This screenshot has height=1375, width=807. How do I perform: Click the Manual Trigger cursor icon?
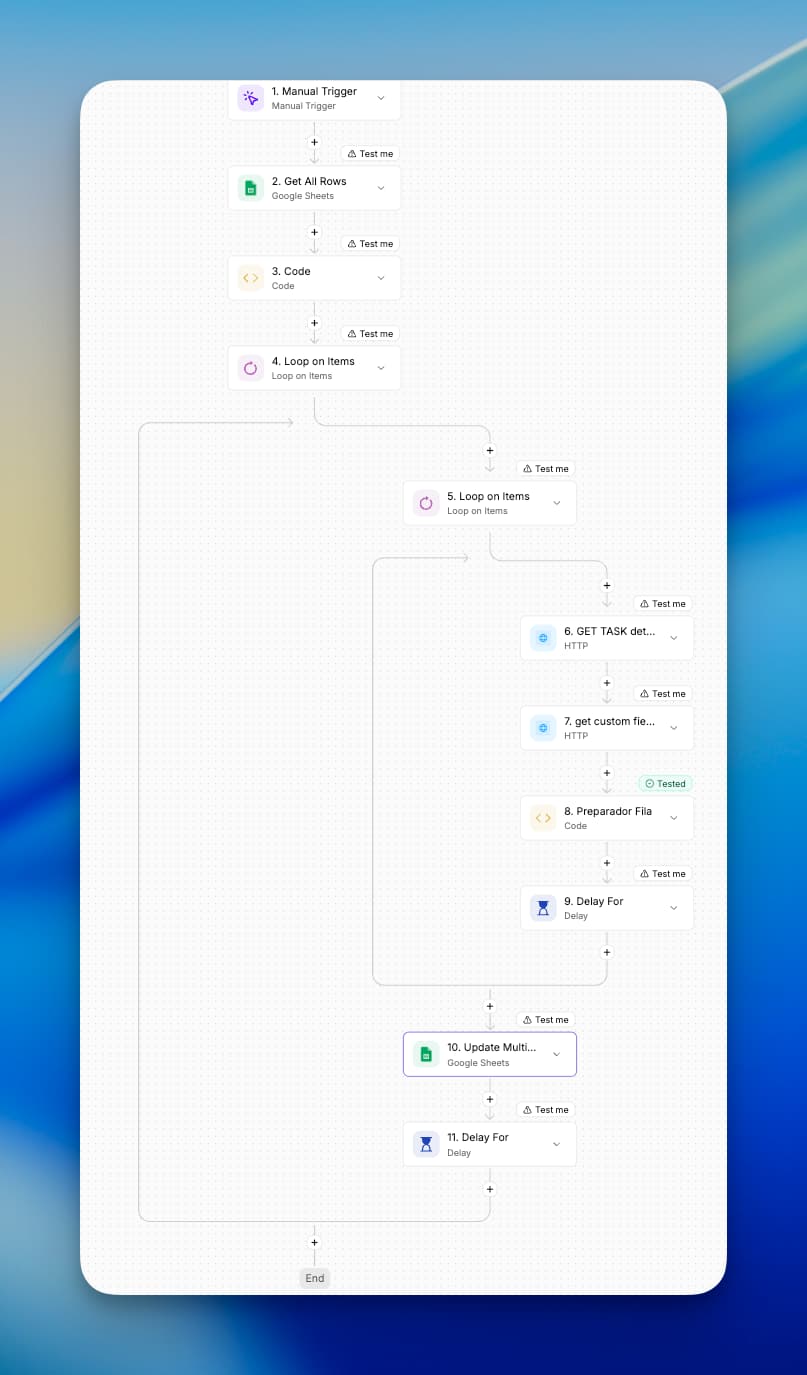pos(250,98)
